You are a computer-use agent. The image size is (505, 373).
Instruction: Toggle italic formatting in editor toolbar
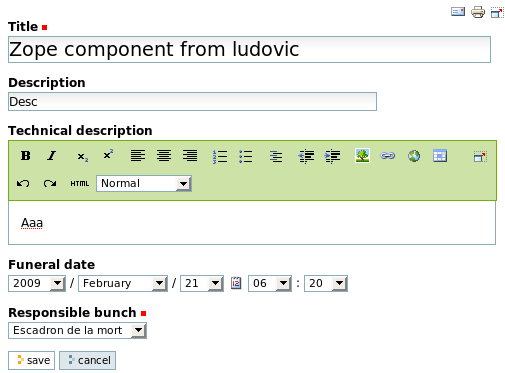tap(52, 156)
